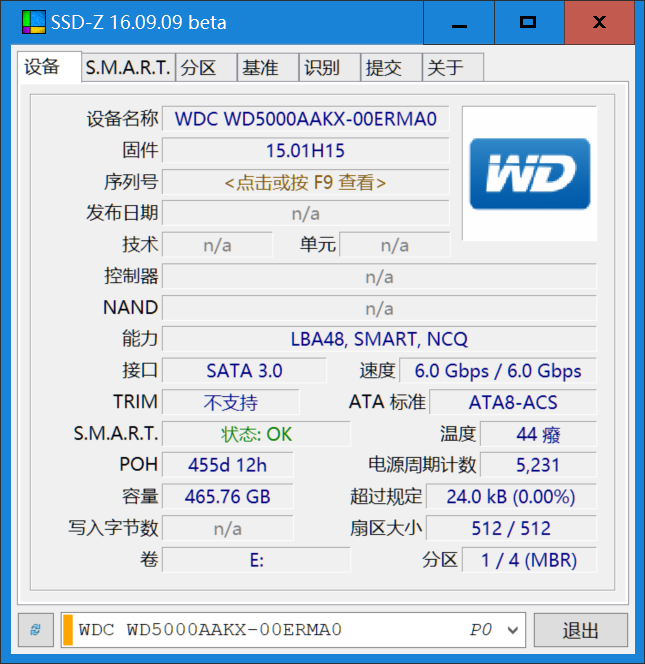Click the orange drive indicator in the drive selector

(x=68, y=630)
